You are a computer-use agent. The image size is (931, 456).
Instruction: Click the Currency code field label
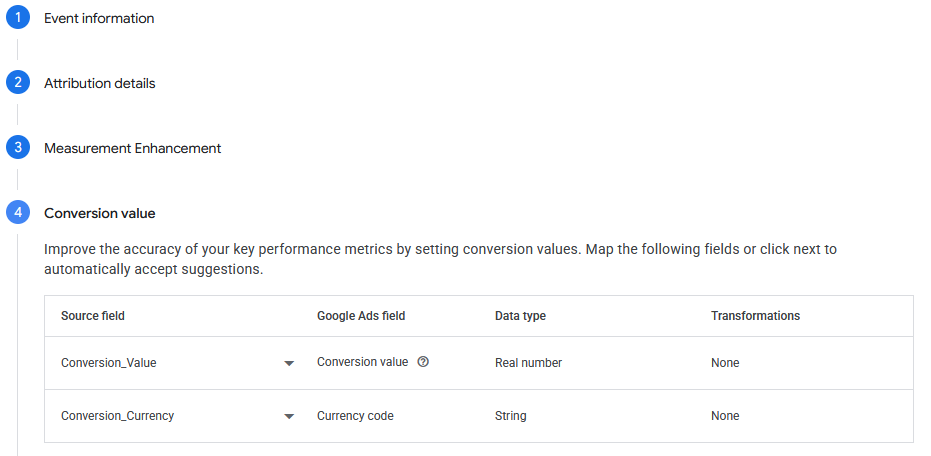355,416
